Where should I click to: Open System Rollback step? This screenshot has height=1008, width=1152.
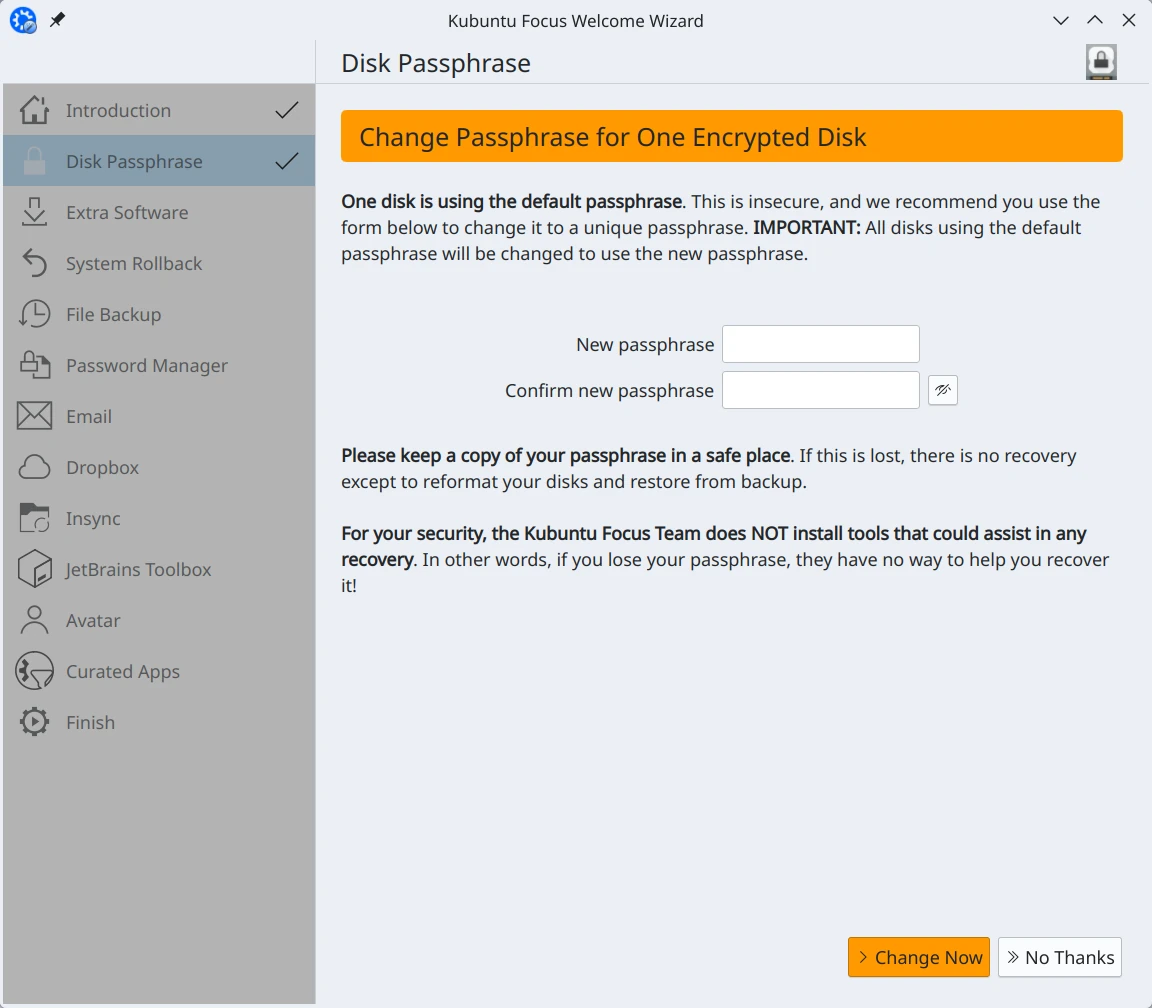coord(159,263)
